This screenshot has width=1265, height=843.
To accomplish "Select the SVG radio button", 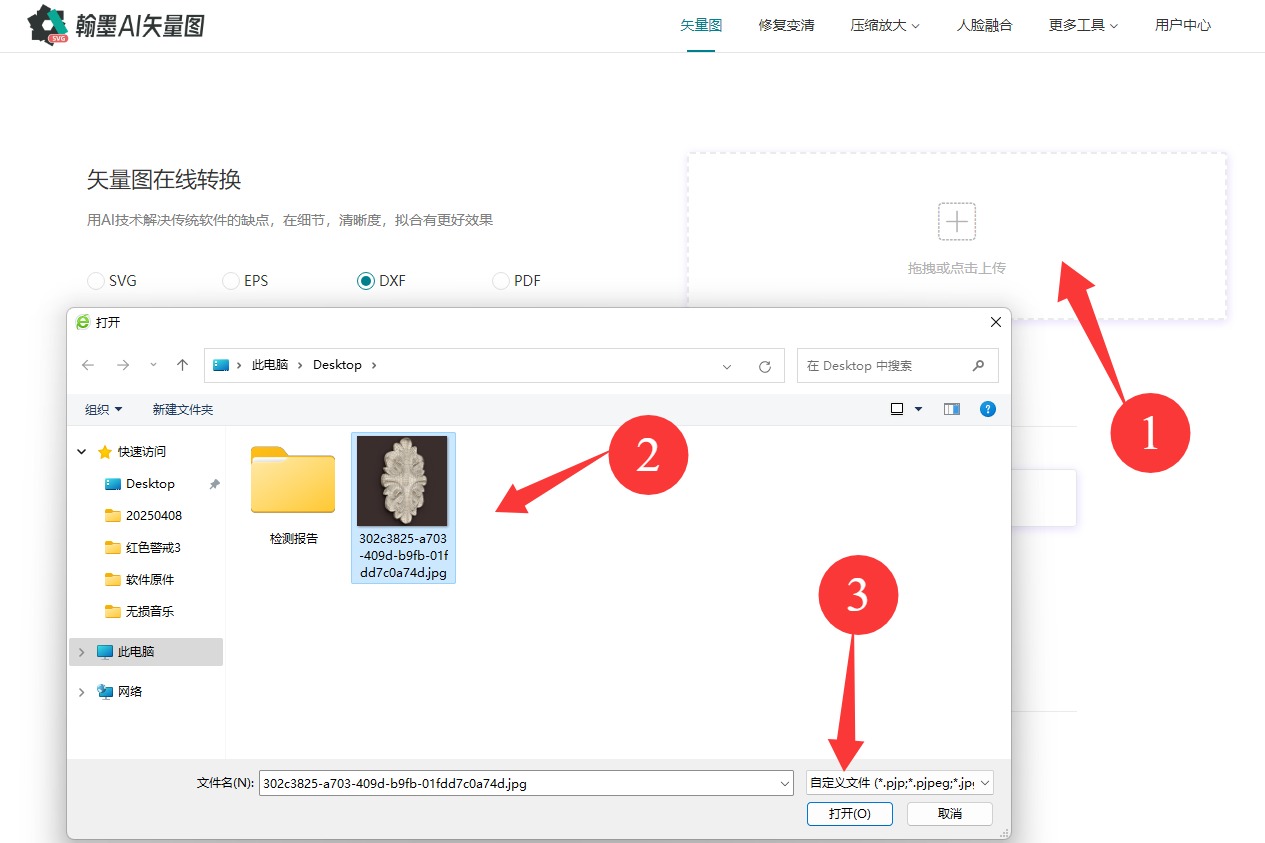I will (x=96, y=281).
